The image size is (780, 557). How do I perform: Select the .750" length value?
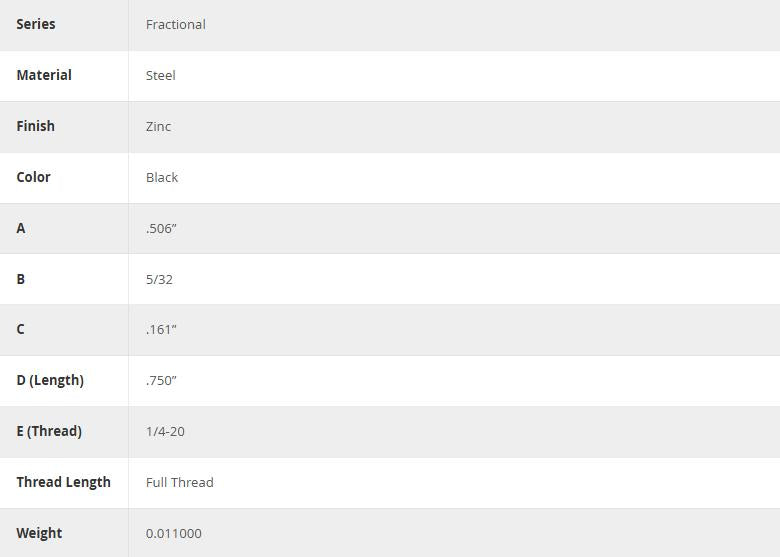coord(161,380)
